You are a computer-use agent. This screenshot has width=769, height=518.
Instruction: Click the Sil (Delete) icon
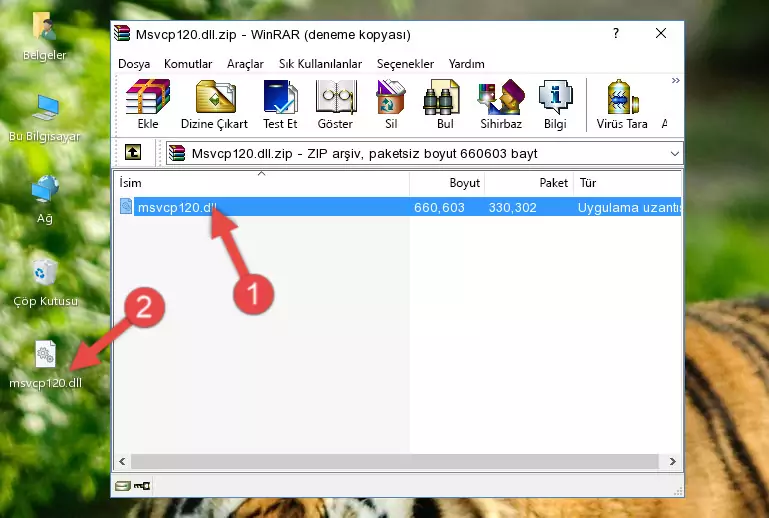(x=391, y=104)
